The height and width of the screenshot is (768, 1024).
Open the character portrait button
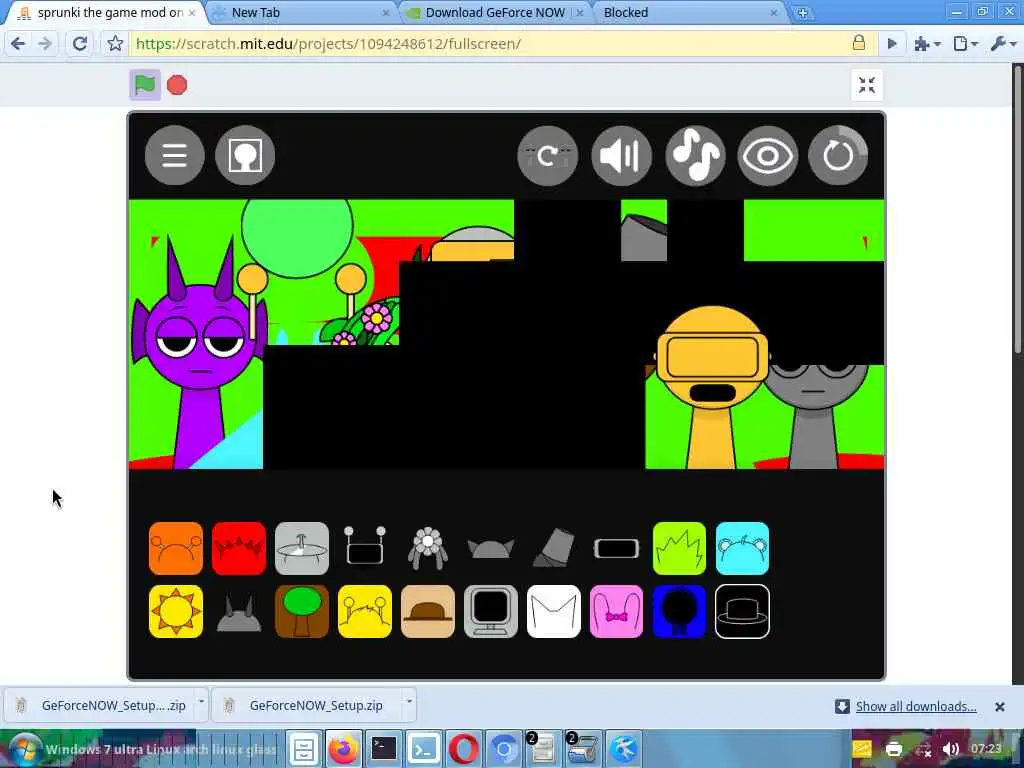[x=245, y=155]
